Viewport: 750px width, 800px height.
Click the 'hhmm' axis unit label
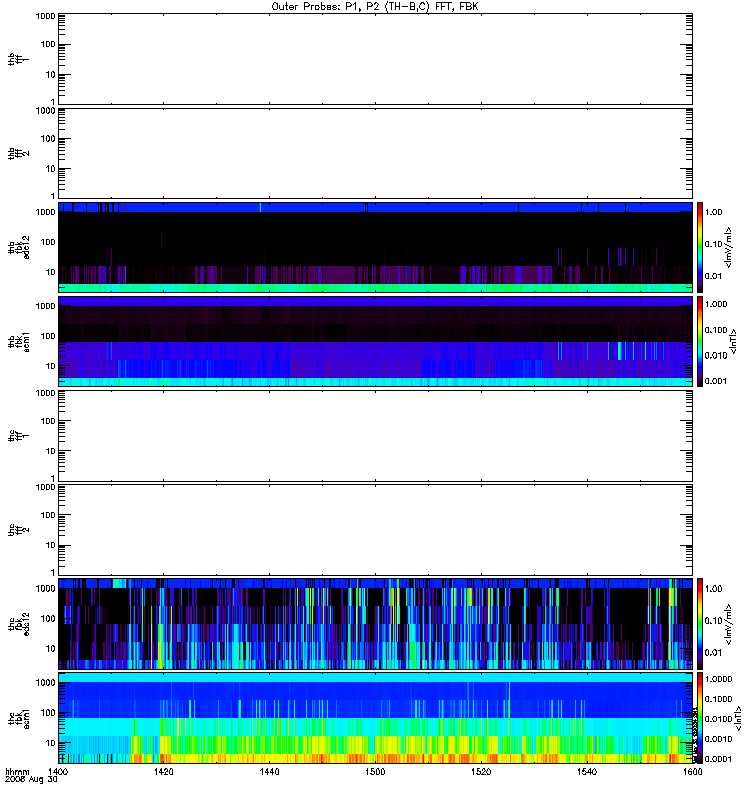(17, 772)
